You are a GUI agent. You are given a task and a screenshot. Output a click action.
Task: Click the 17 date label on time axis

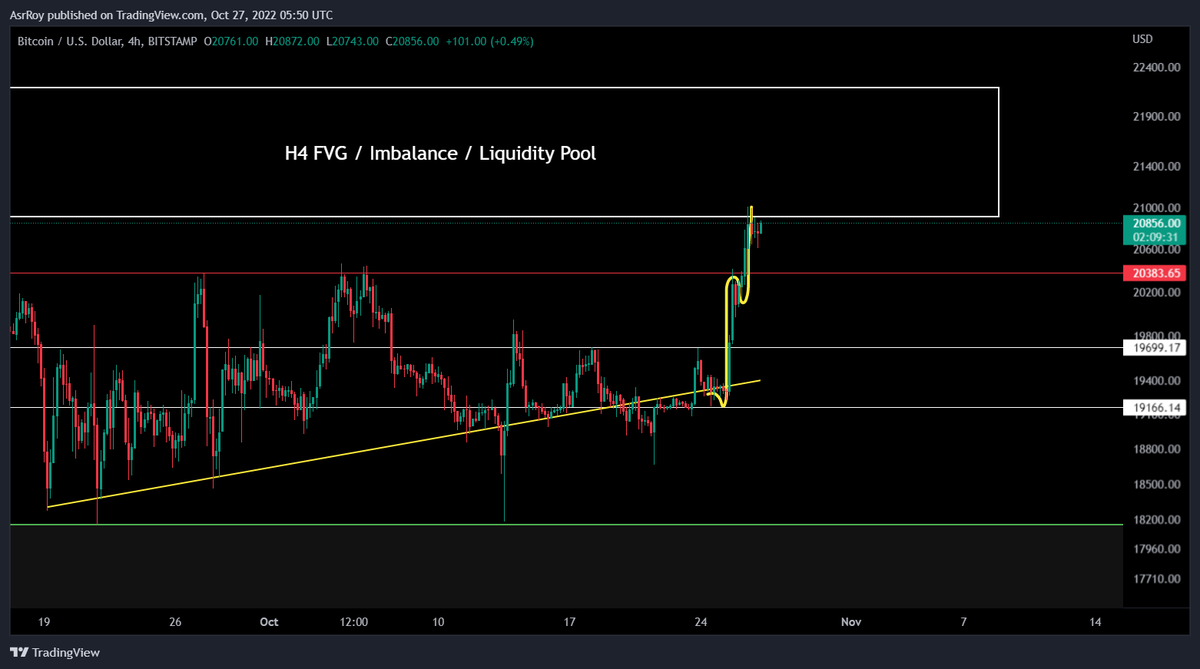569,622
